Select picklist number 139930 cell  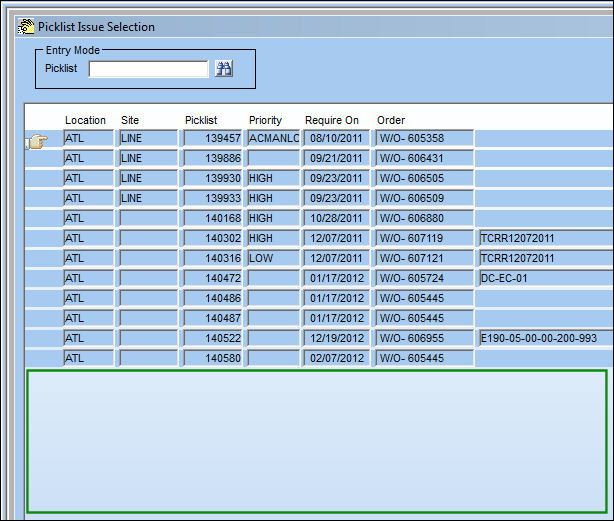click(213, 178)
